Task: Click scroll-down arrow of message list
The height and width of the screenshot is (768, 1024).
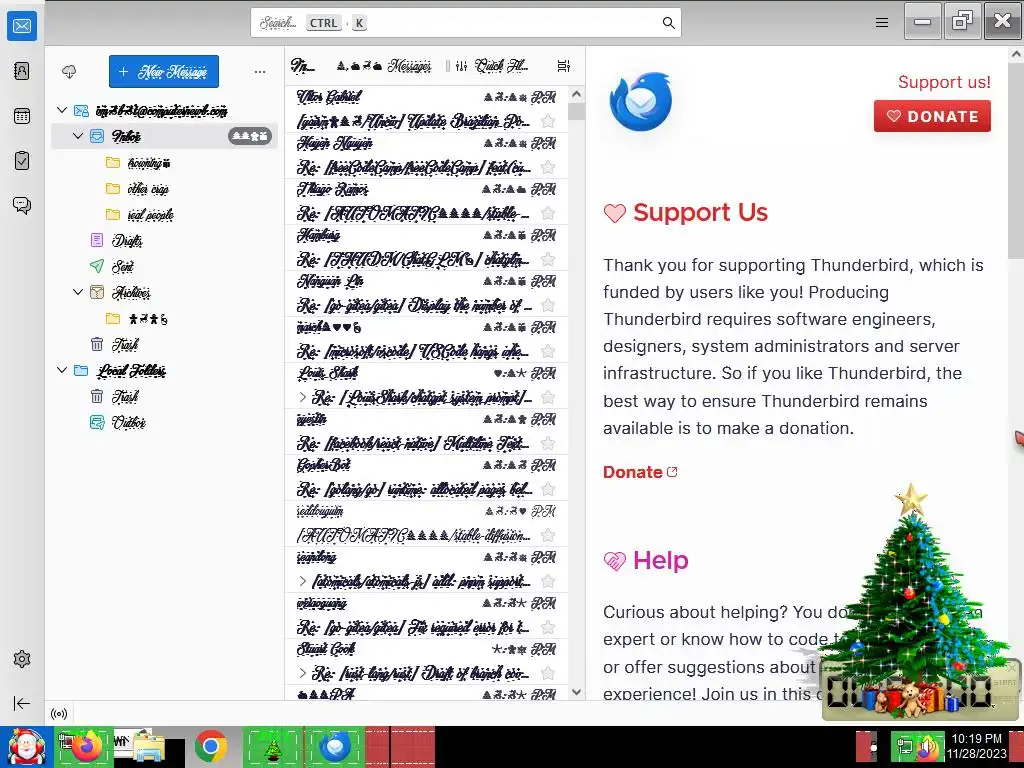Action: tap(576, 692)
